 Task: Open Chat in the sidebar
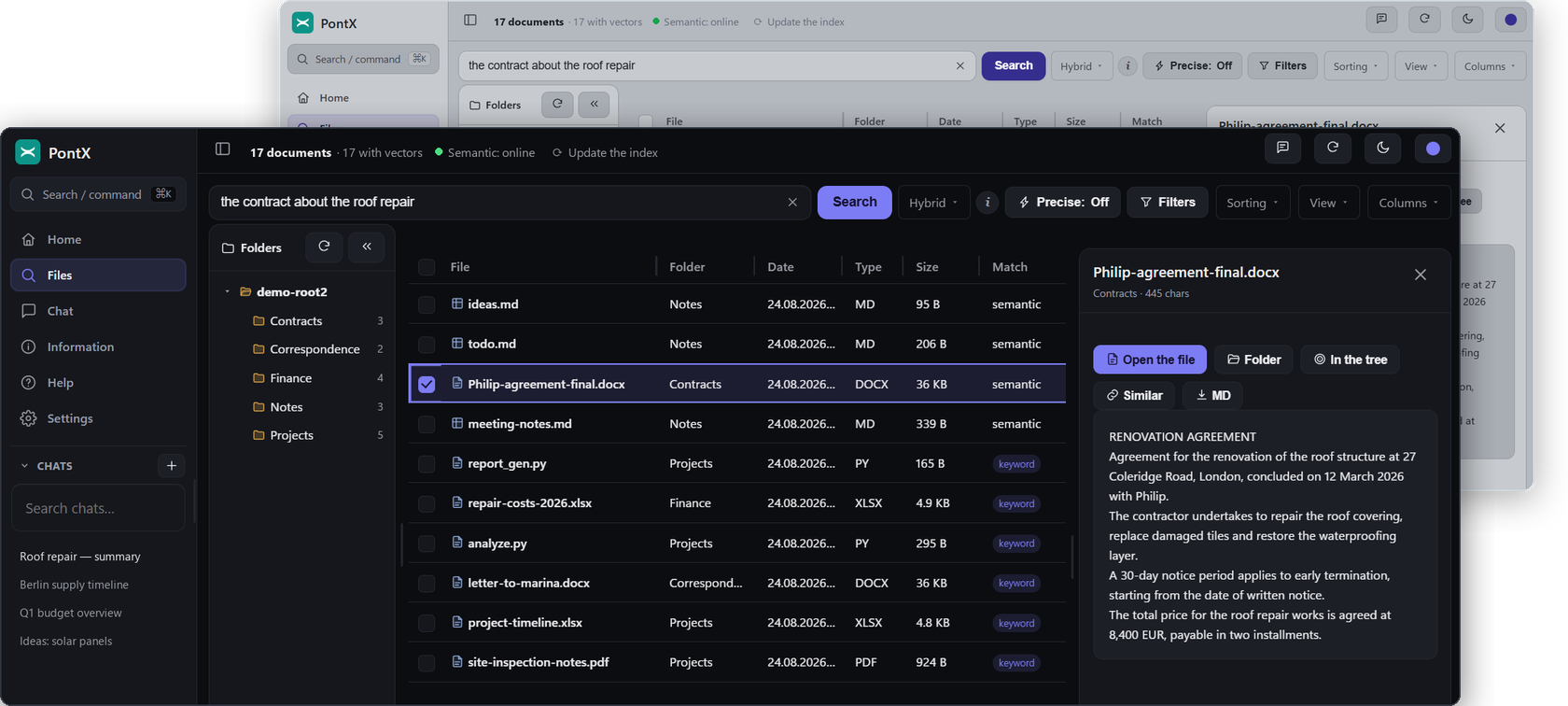coord(98,311)
